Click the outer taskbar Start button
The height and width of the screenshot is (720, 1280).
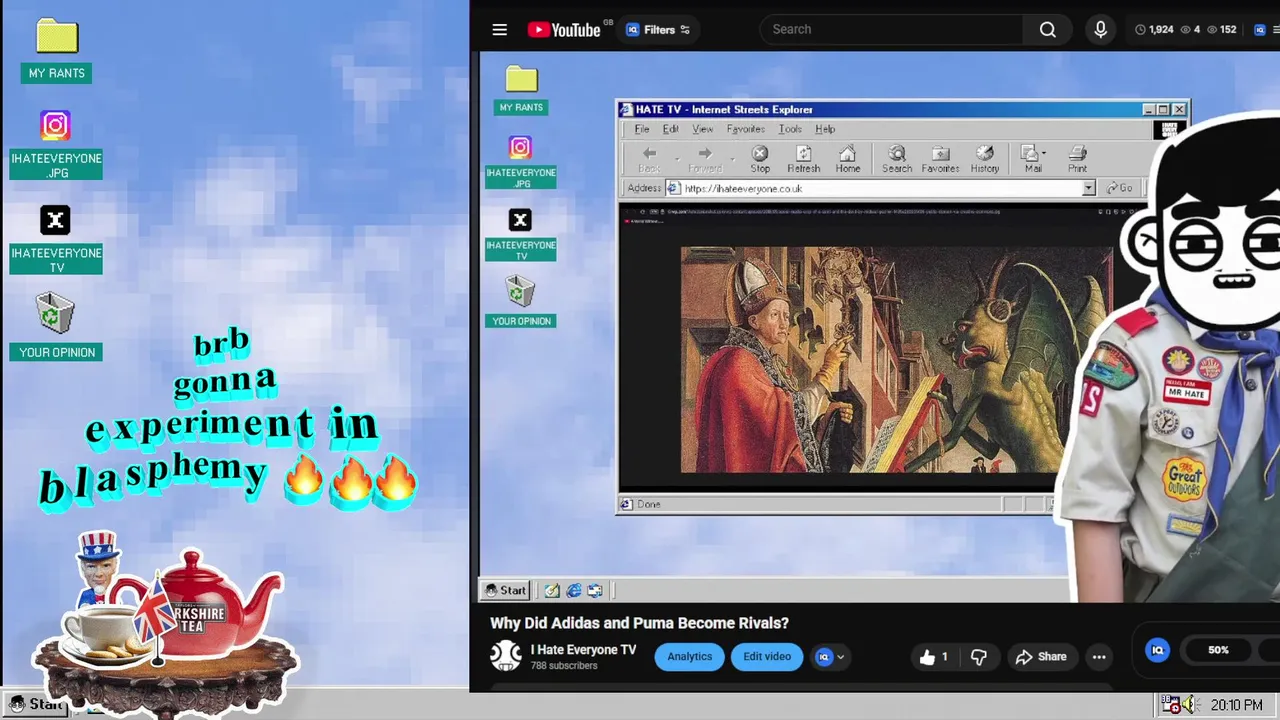(35, 704)
